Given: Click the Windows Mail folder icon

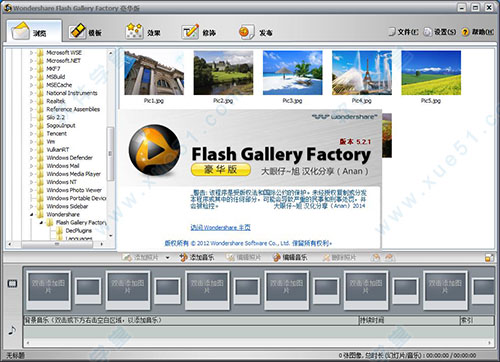Looking at the screenshot, I should click(x=40, y=166).
